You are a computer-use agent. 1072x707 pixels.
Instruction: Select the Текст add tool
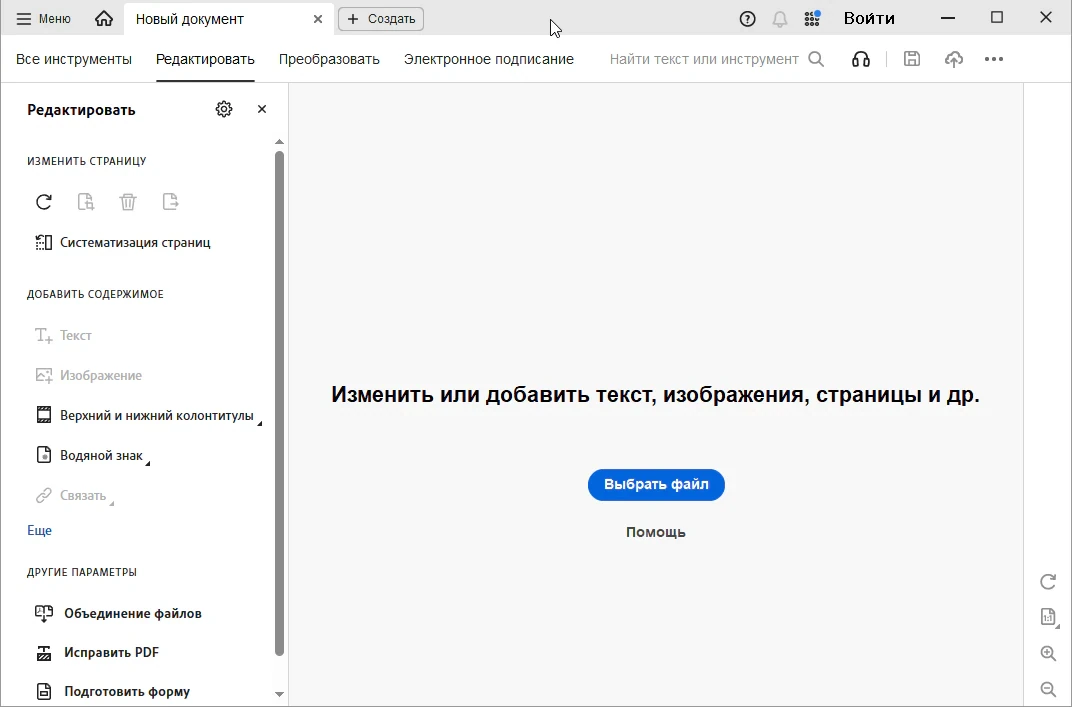[63, 336]
